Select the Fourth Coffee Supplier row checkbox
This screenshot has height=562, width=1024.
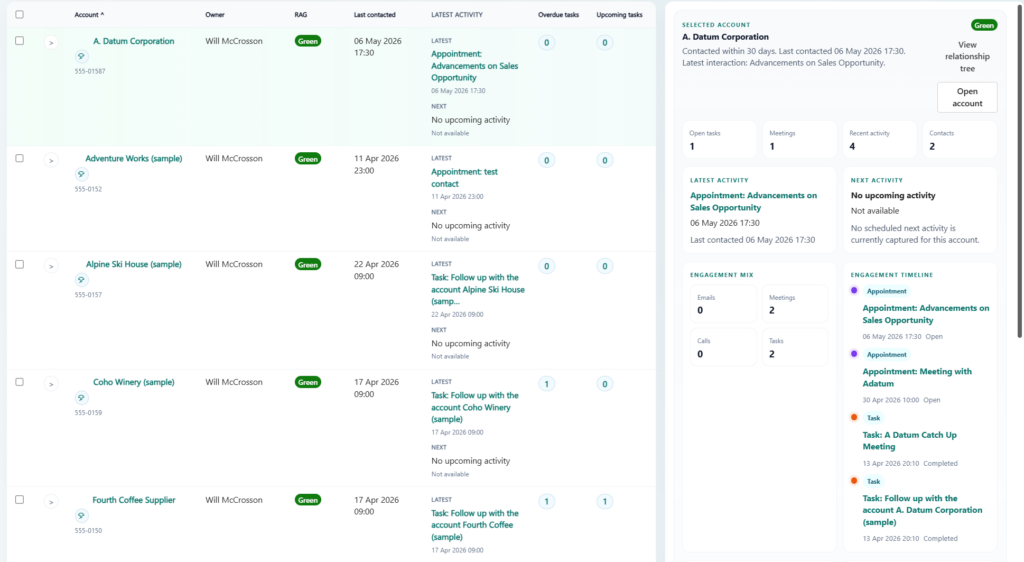pos(20,499)
